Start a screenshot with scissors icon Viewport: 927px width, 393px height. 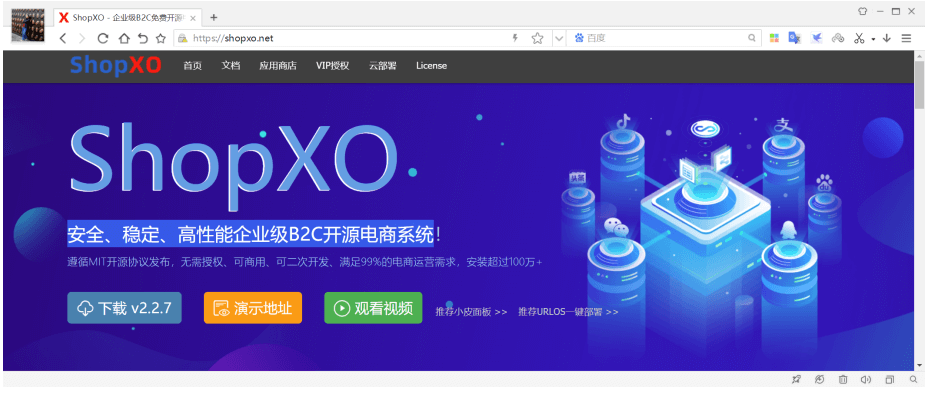[859, 38]
